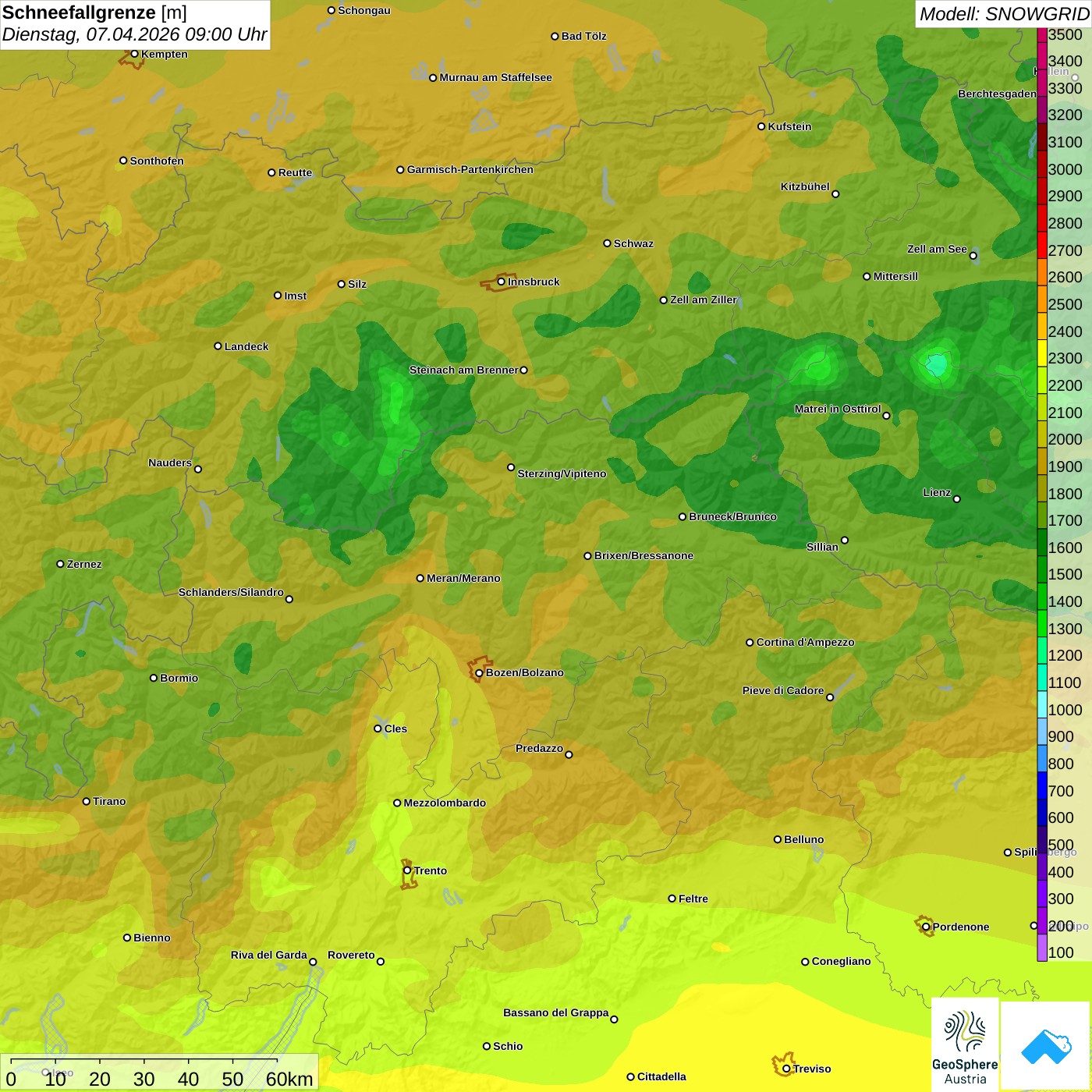Click the Modell: SNOWGRID label
Viewport: 1092px width, 1092px height.
tap(1005, 14)
